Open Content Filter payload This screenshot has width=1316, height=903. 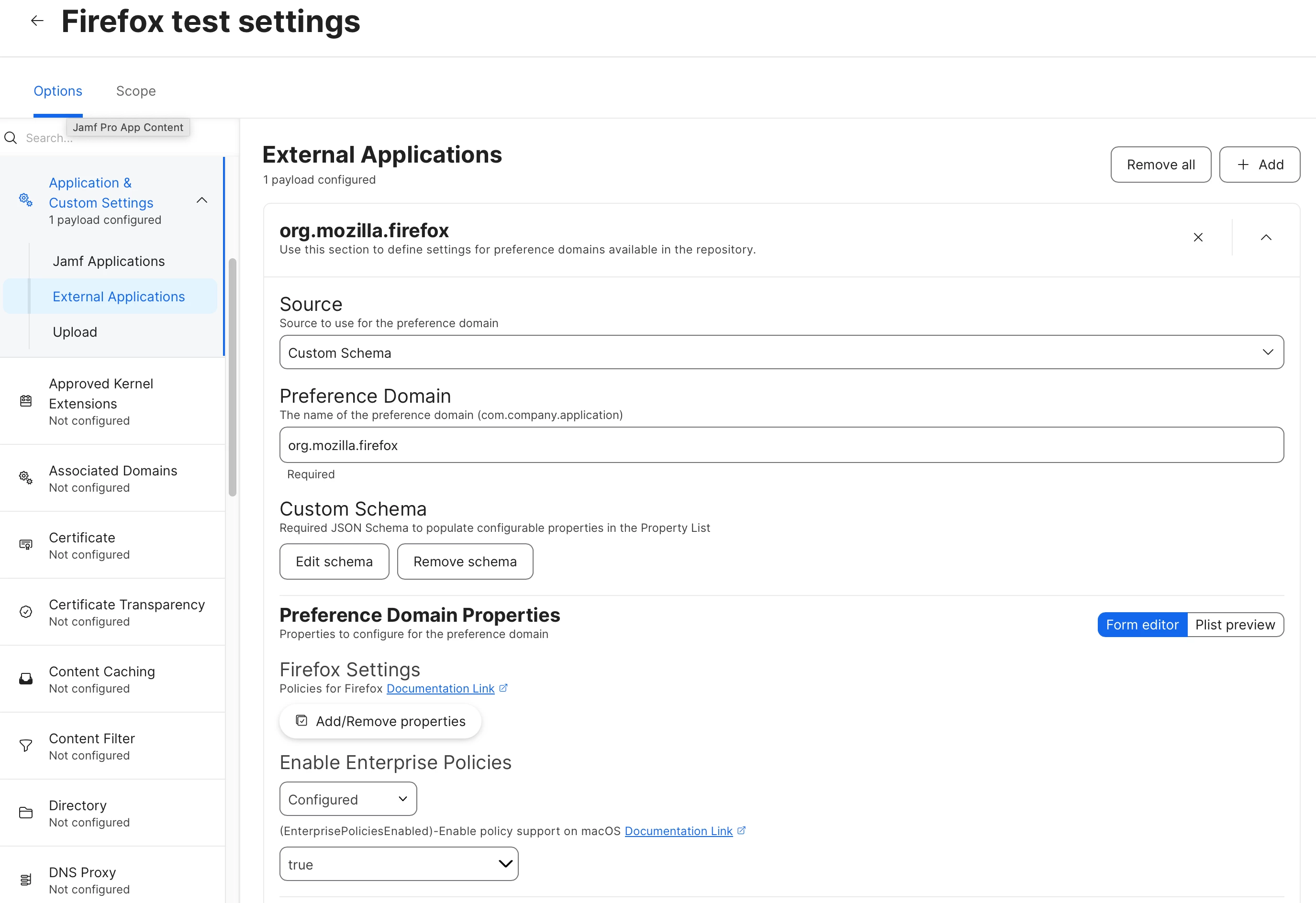coord(112,746)
